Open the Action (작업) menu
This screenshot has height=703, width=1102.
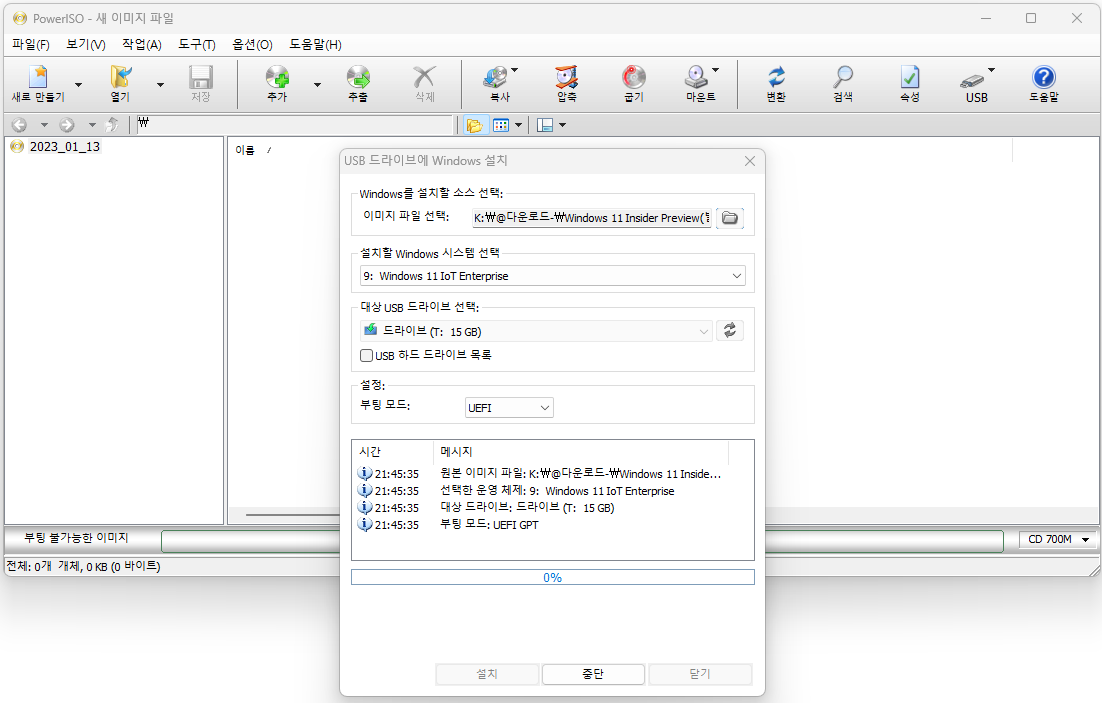(141, 44)
